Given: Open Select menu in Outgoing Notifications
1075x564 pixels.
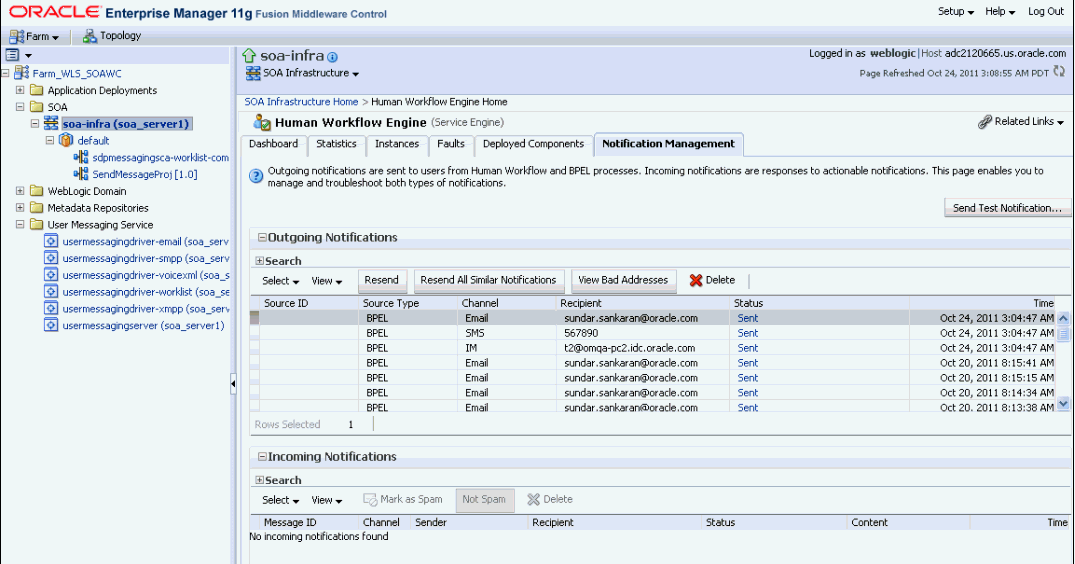Looking at the screenshot, I should coord(280,281).
